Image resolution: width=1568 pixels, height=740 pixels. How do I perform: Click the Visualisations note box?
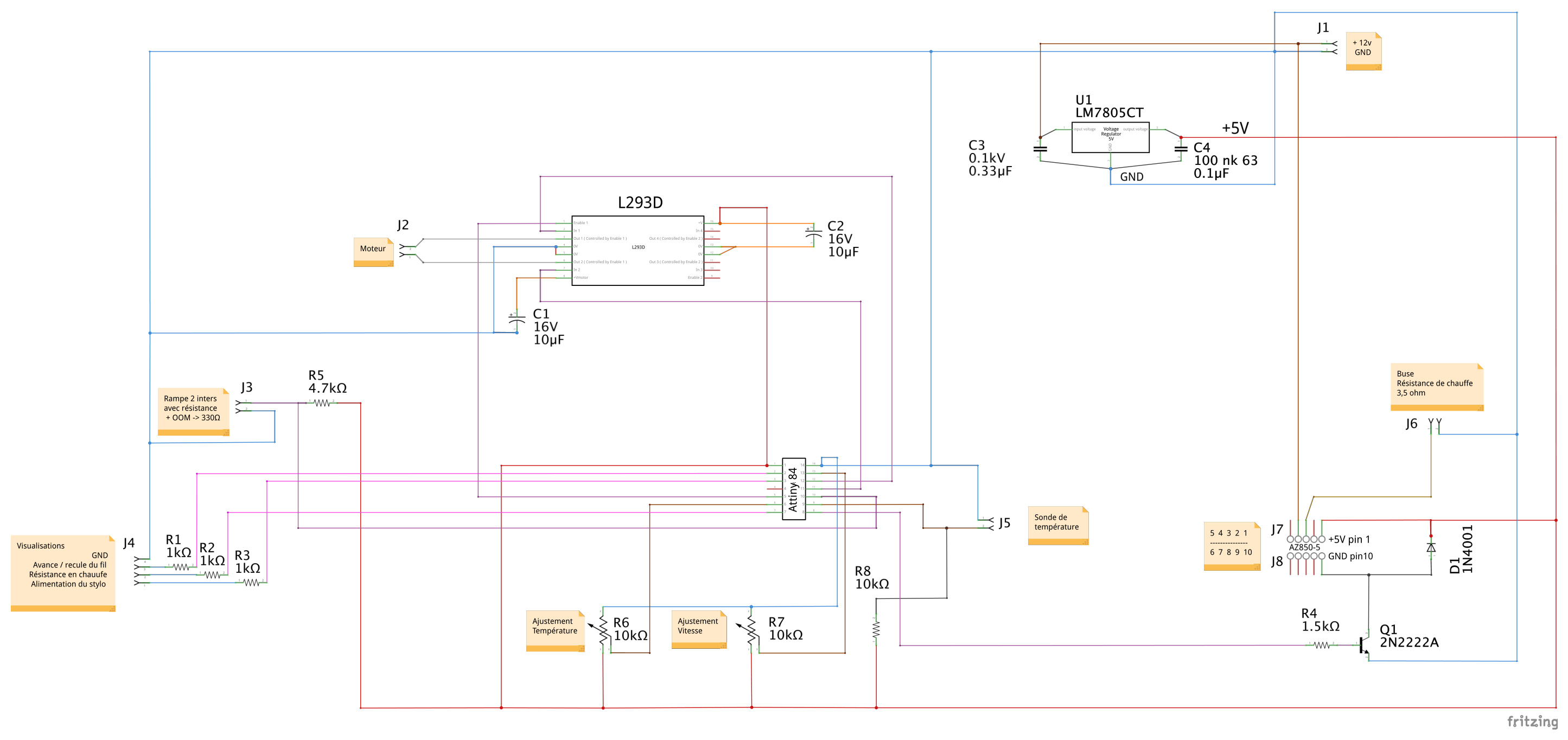(x=63, y=573)
